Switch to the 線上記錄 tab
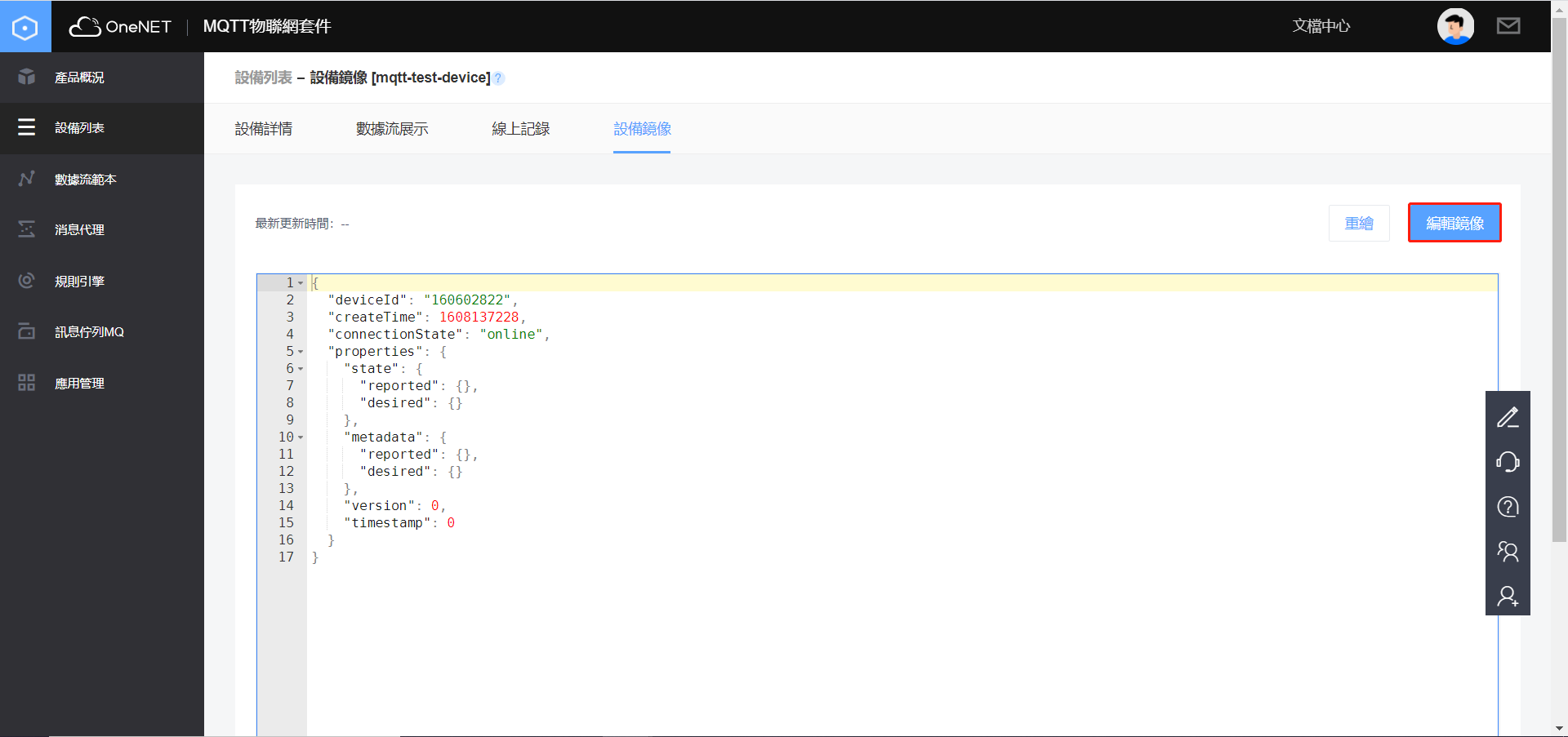Viewport: 1568px width, 737px height. pyautogui.click(x=520, y=129)
